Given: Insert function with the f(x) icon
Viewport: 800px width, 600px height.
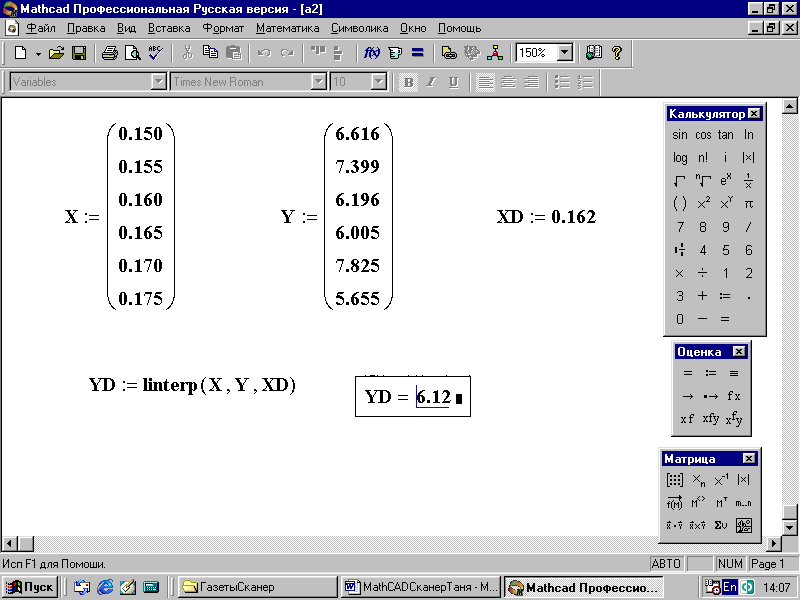Looking at the screenshot, I should click(x=371, y=53).
